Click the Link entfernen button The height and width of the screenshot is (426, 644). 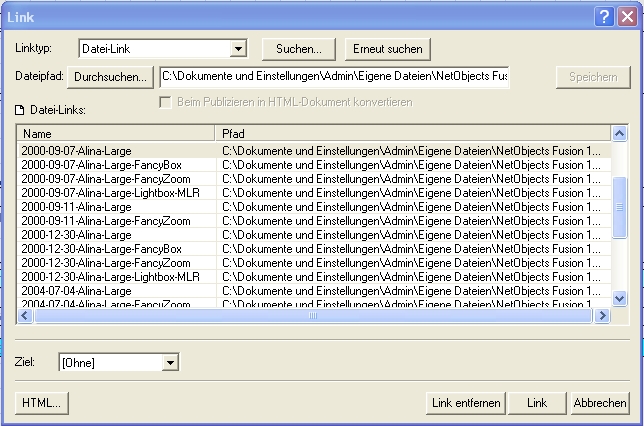[x=465, y=402]
